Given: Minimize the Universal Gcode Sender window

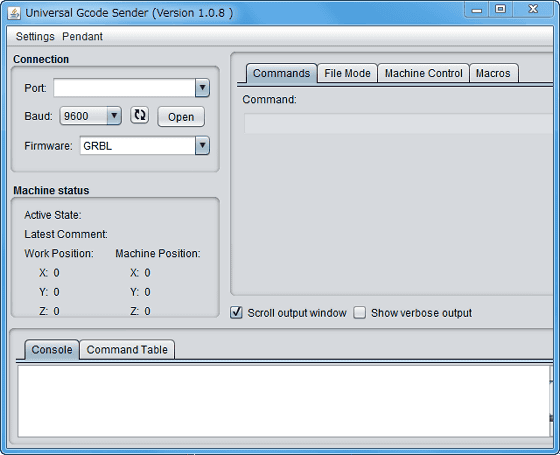Looking at the screenshot, I should [477, 10].
